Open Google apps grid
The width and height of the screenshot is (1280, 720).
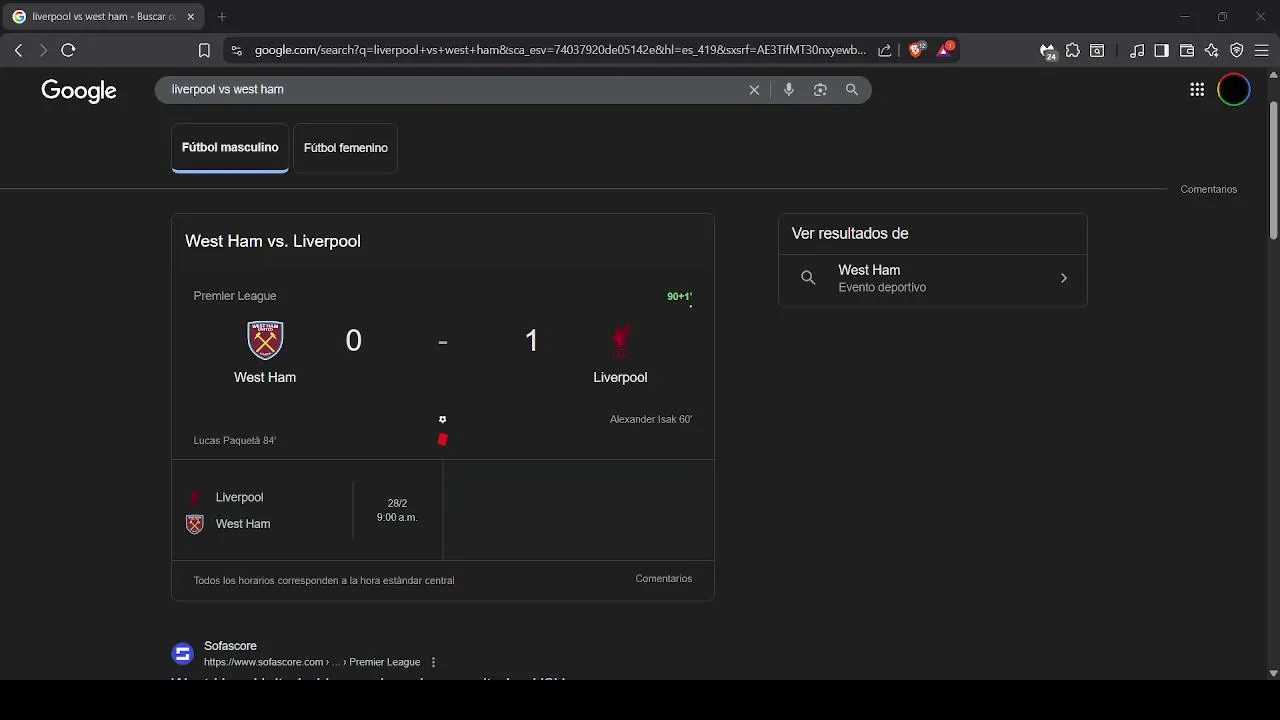click(1197, 90)
